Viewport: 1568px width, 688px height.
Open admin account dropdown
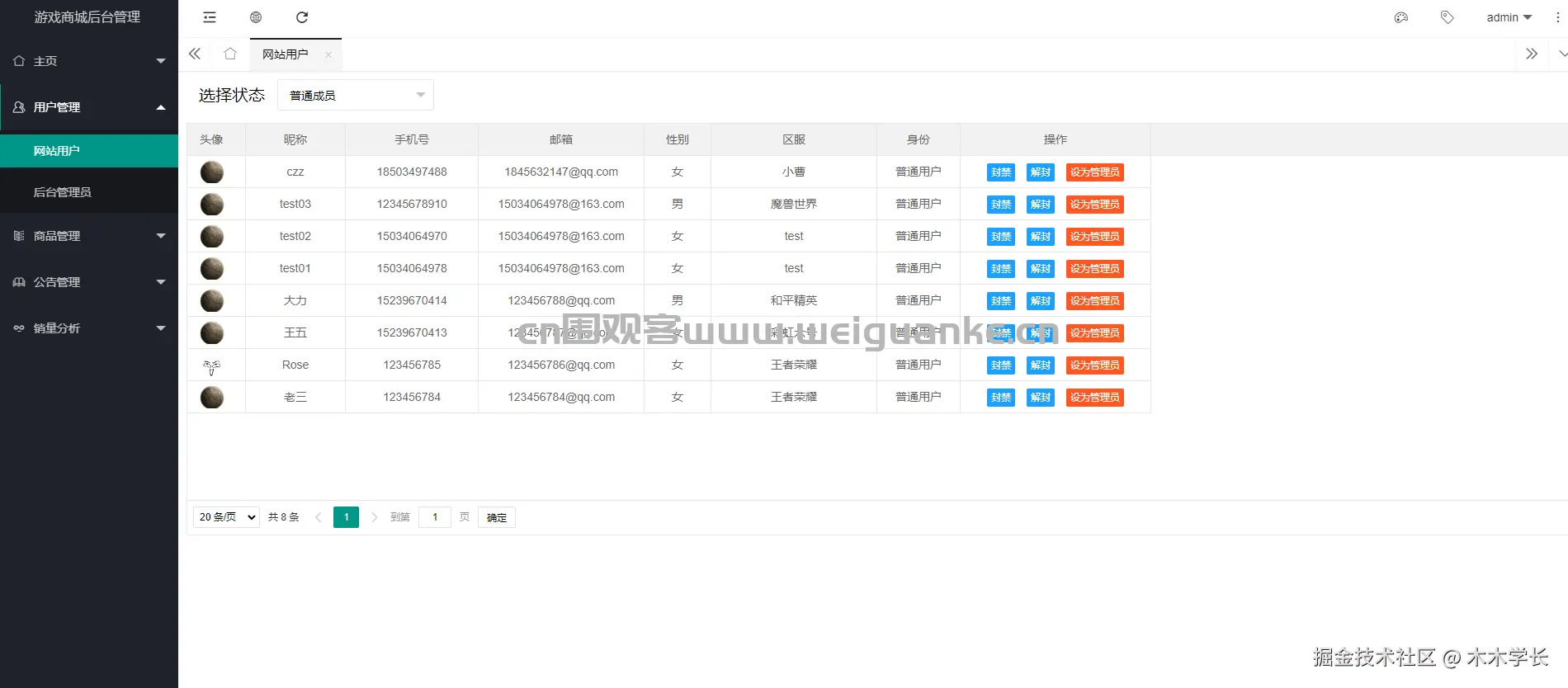1509,17
